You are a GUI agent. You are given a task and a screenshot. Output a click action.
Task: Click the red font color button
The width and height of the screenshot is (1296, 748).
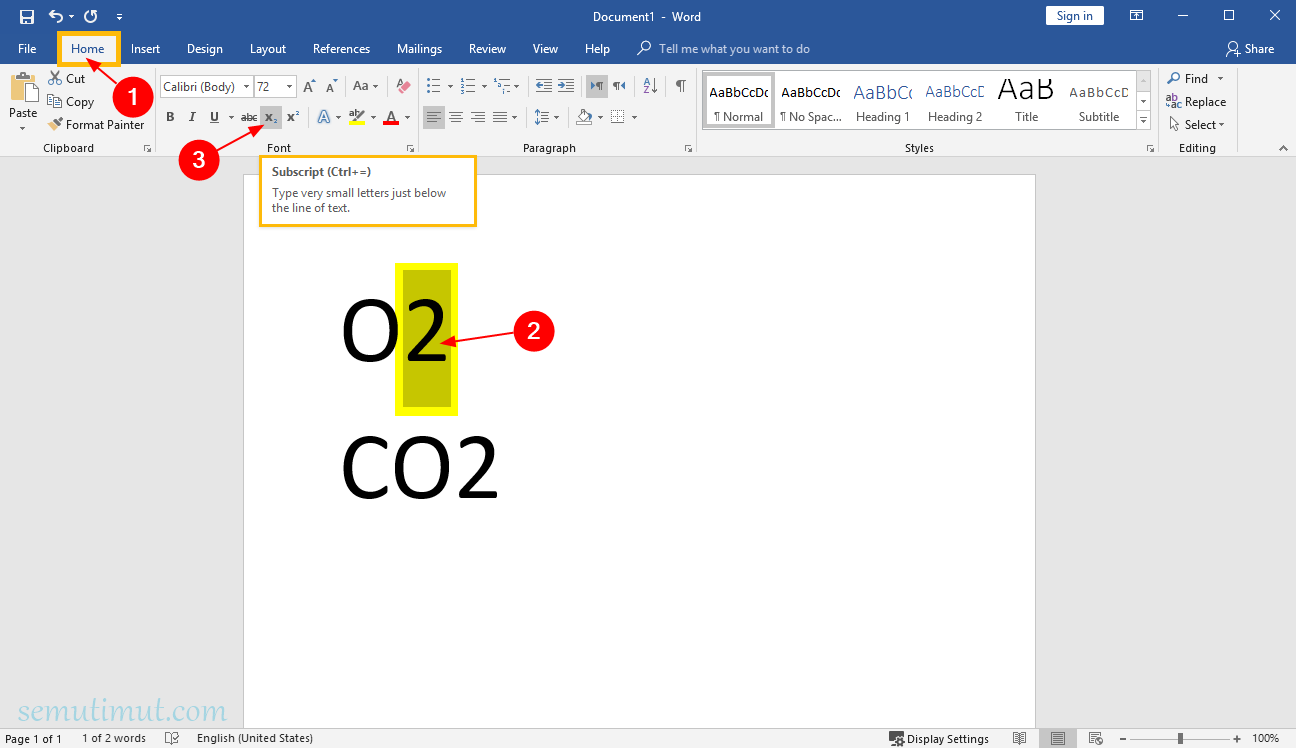(391, 117)
